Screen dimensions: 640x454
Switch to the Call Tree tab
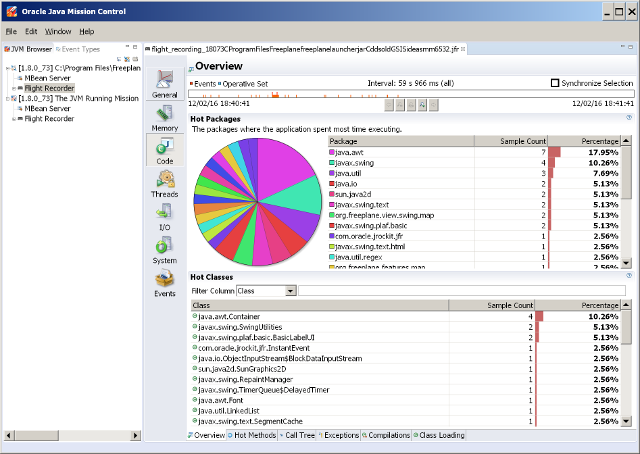click(297, 435)
